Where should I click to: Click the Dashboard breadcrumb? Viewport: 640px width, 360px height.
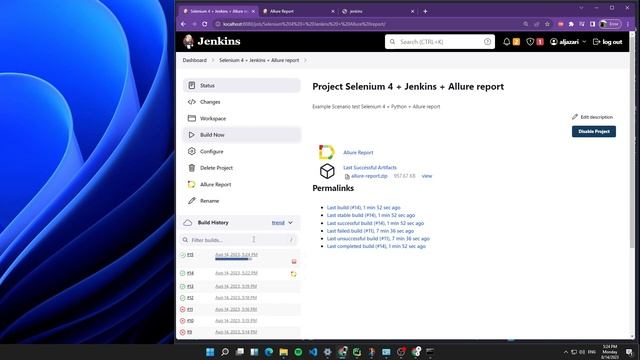(x=194, y=60)
